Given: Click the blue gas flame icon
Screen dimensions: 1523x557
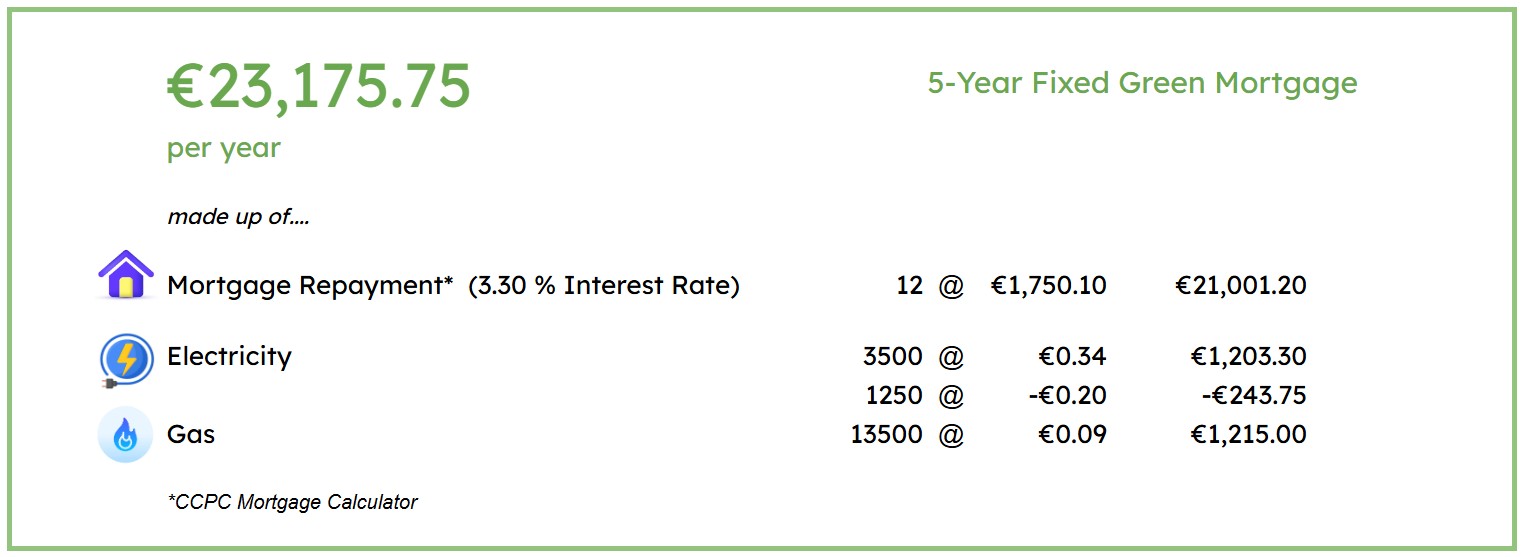Looking at the screenshot, I should (x=125, y=435).
